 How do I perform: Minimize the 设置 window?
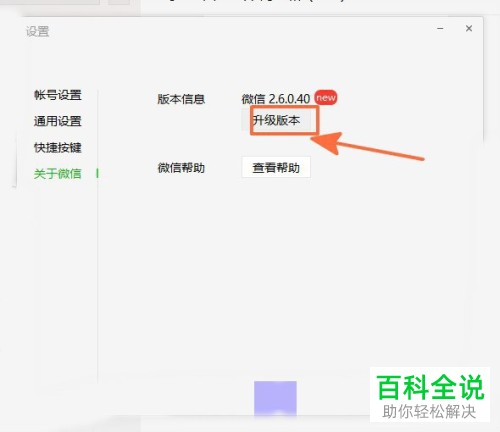pos(440,29)
